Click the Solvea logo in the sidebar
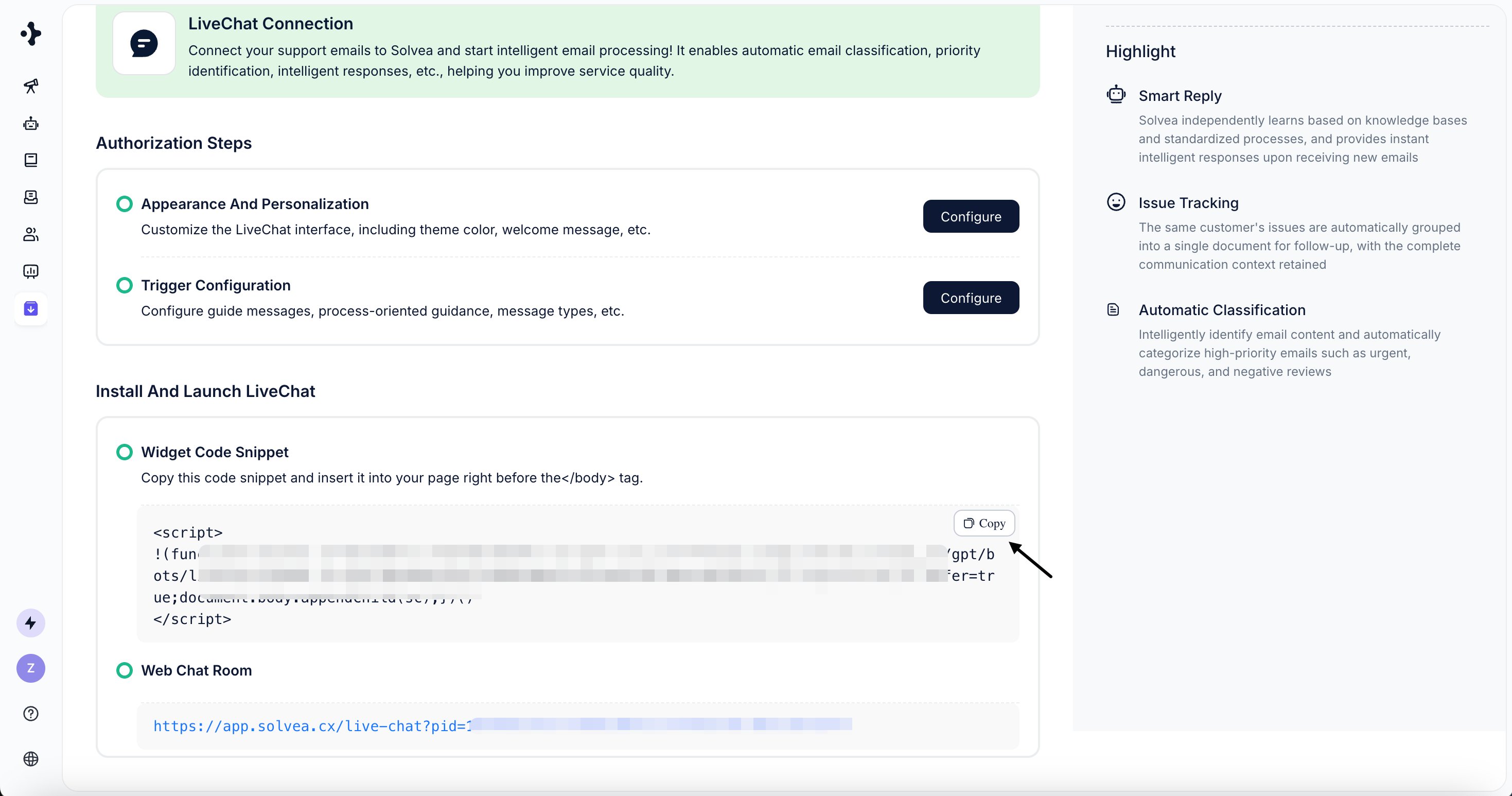 (x=30, y=33)
